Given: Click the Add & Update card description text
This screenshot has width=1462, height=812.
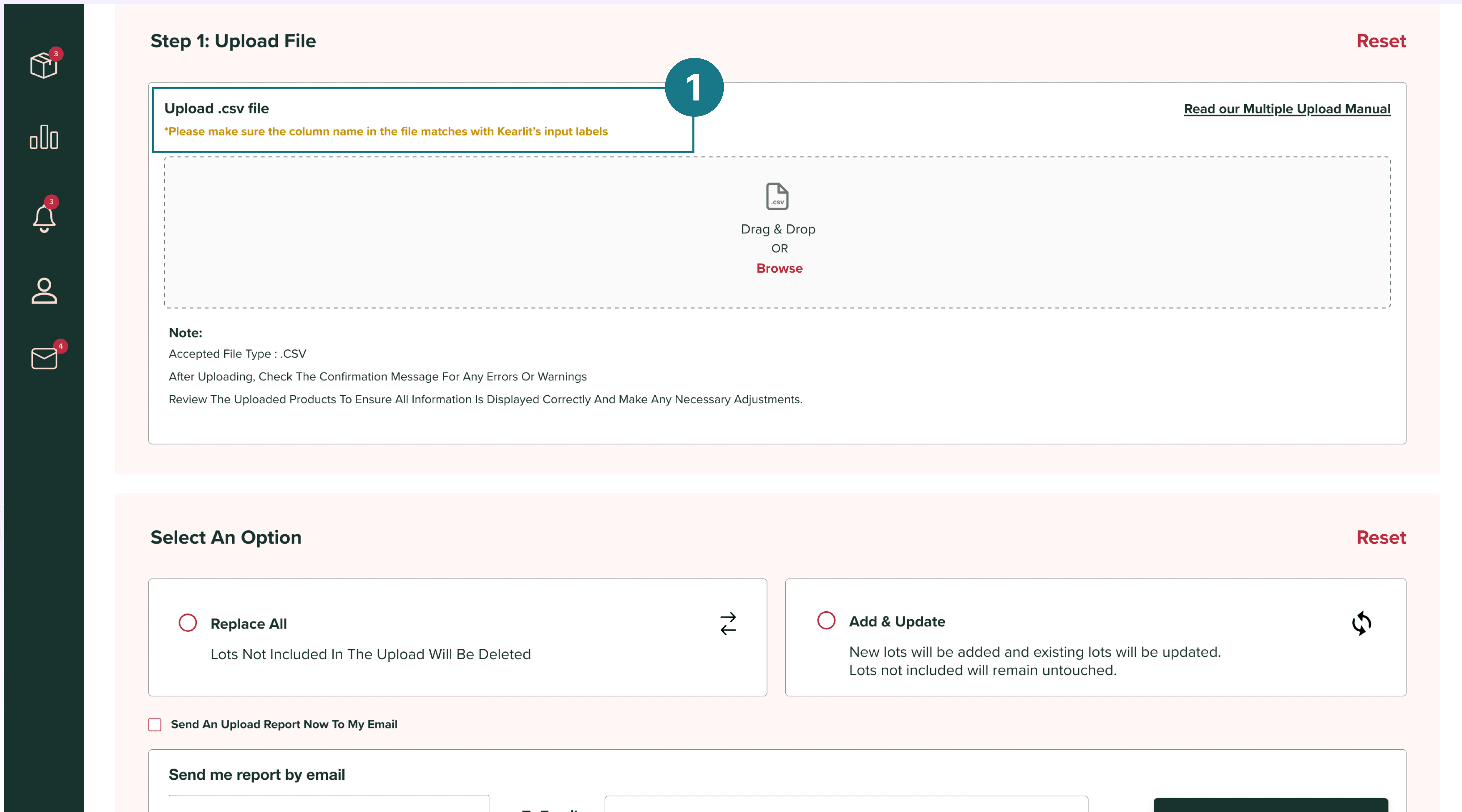Looking at the screenshot, I should pyautogui.click(x=1034, y=661).
